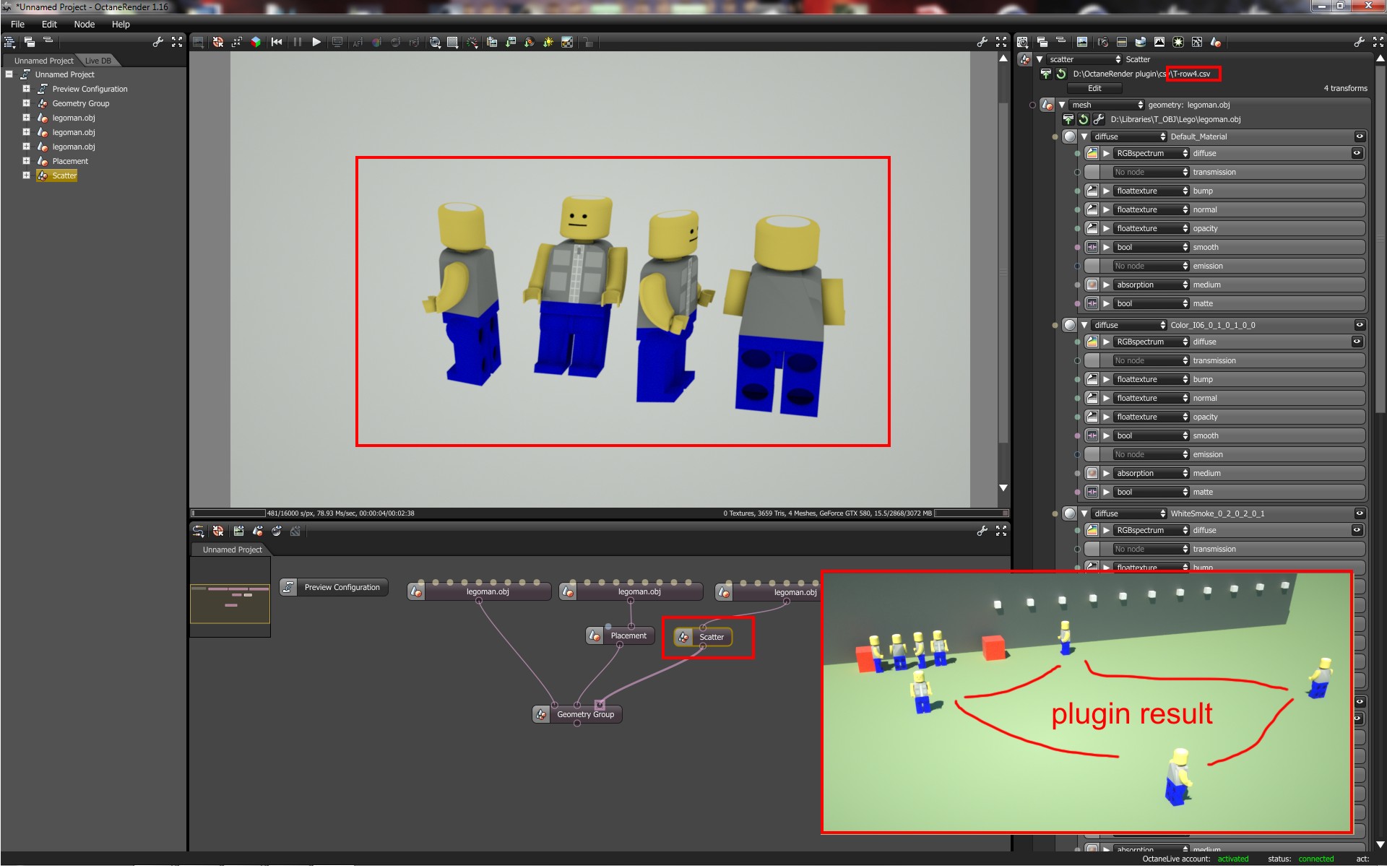Click the load file icon for the scatter CSV
This screenshot has height=868, width=1387.
[x=1045, y=74]
